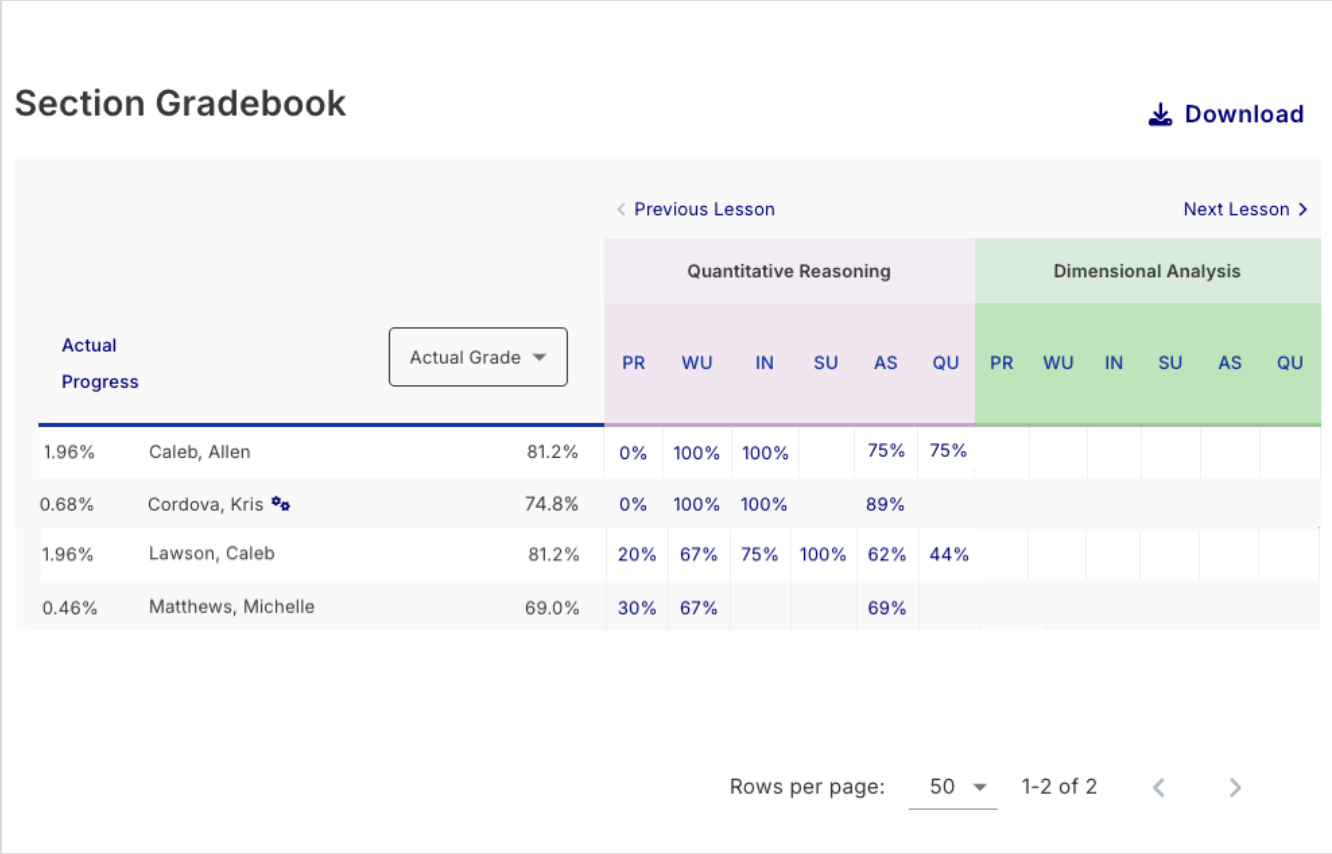
Task: Select Quantitative Reasoning PR column header
Action: [634, 363]
